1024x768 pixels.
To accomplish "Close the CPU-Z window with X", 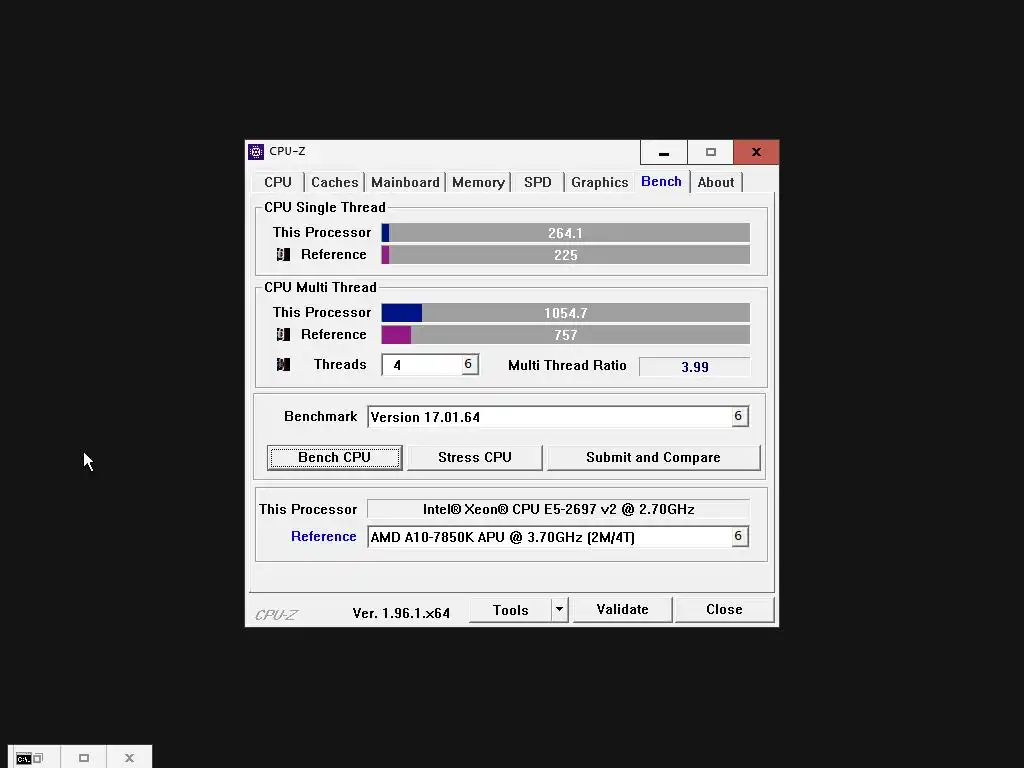I will coord(756,152).
